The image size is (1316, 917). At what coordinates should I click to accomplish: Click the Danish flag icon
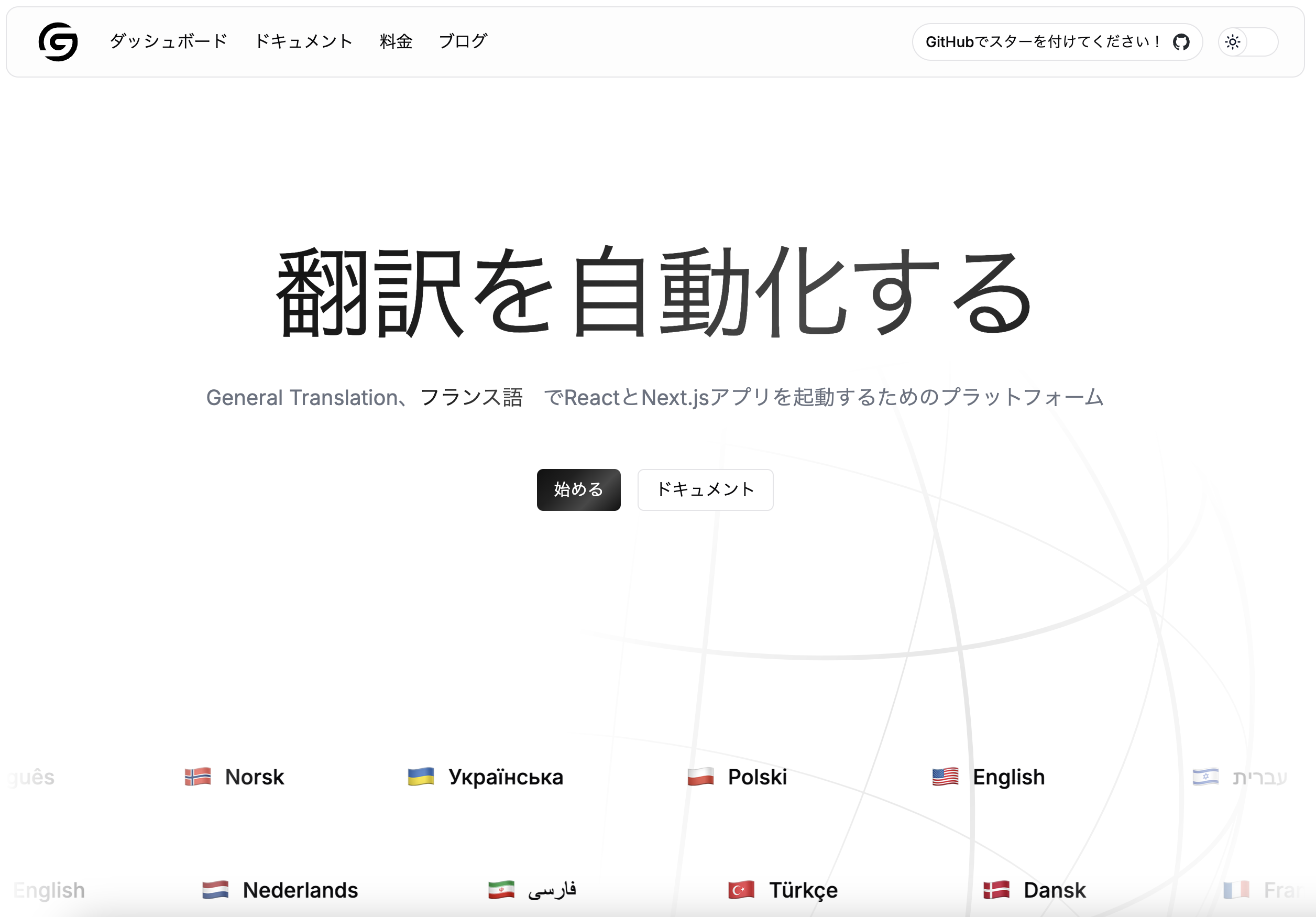(x=996, y=890)
